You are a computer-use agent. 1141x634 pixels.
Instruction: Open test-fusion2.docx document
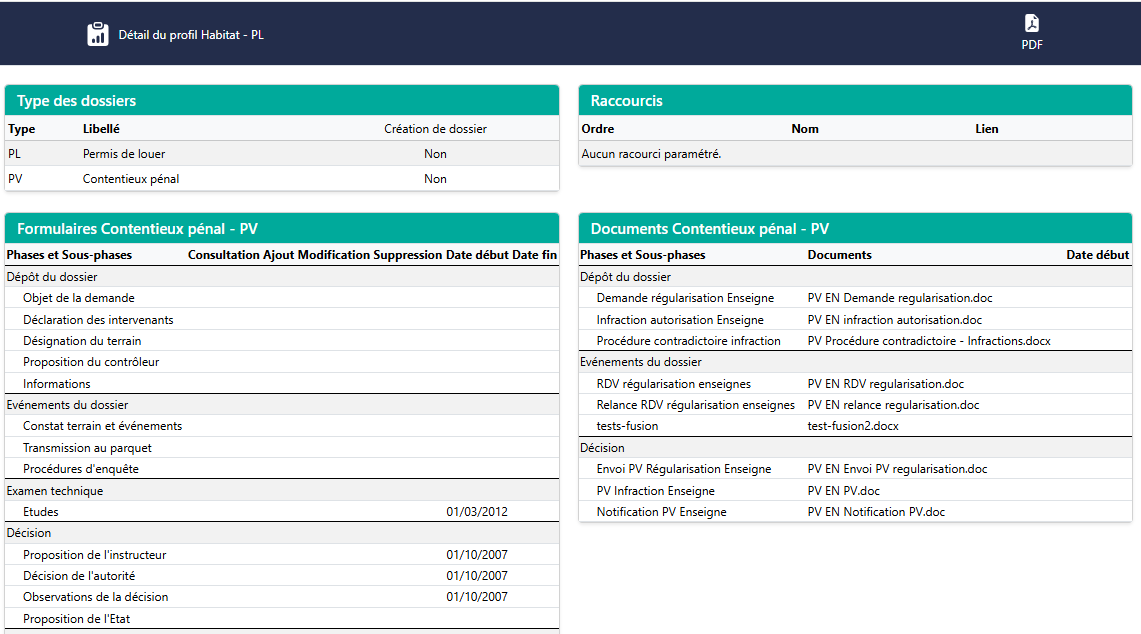click(x=852, y=426)
